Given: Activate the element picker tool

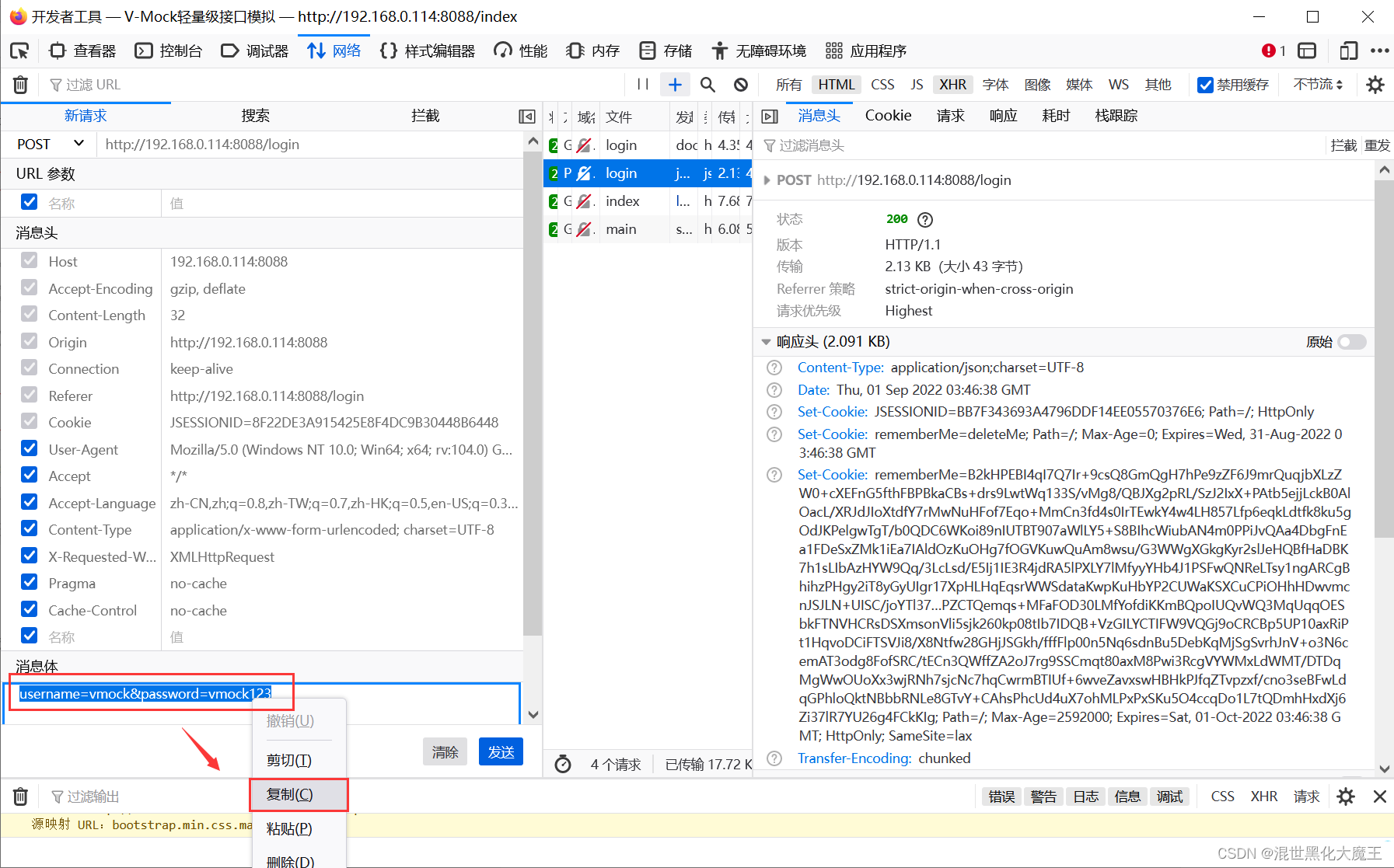Looking at the screenshot, I should (x=19, y=51).
